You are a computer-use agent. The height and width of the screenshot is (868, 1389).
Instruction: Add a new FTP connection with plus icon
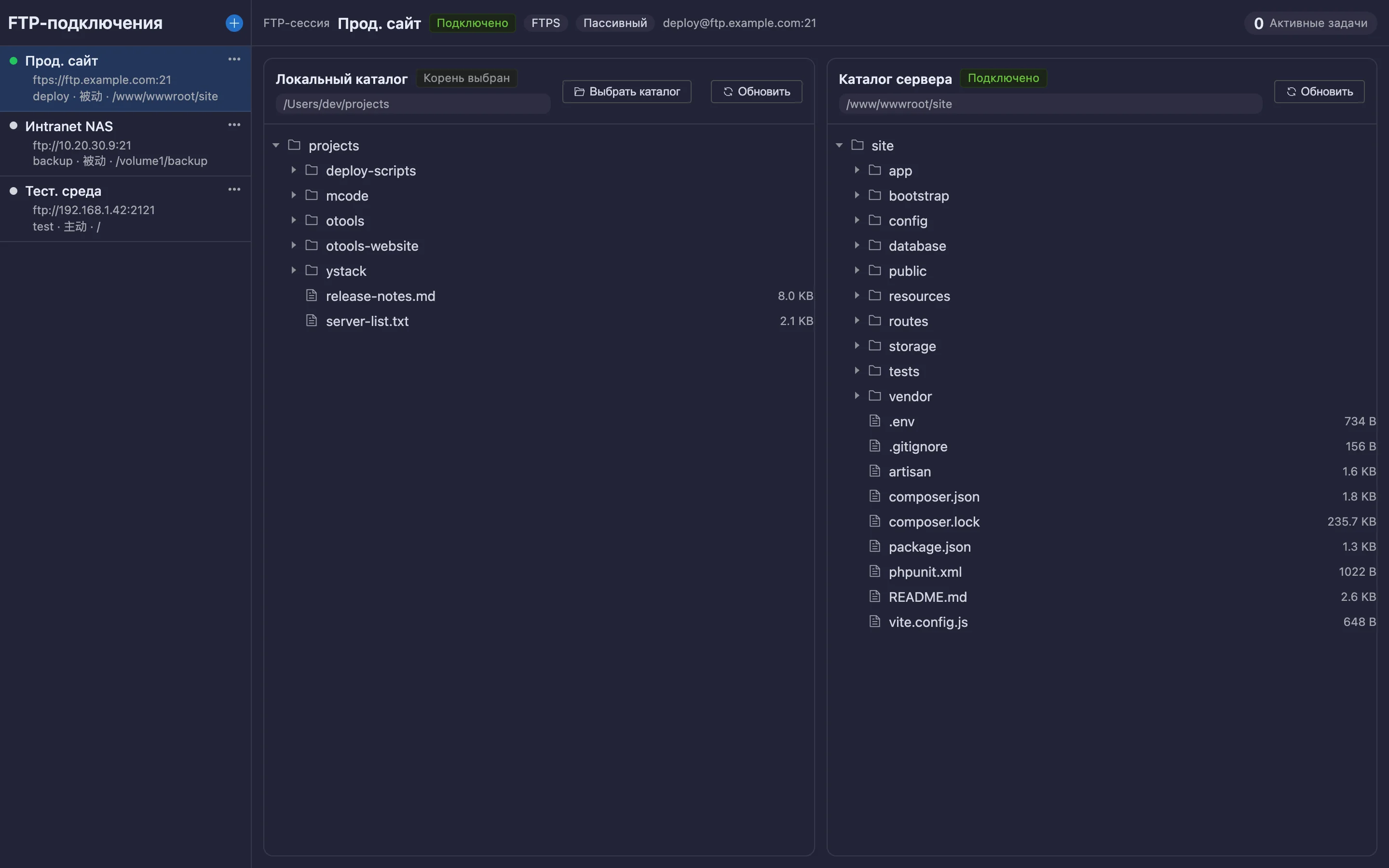coord(234,23)
